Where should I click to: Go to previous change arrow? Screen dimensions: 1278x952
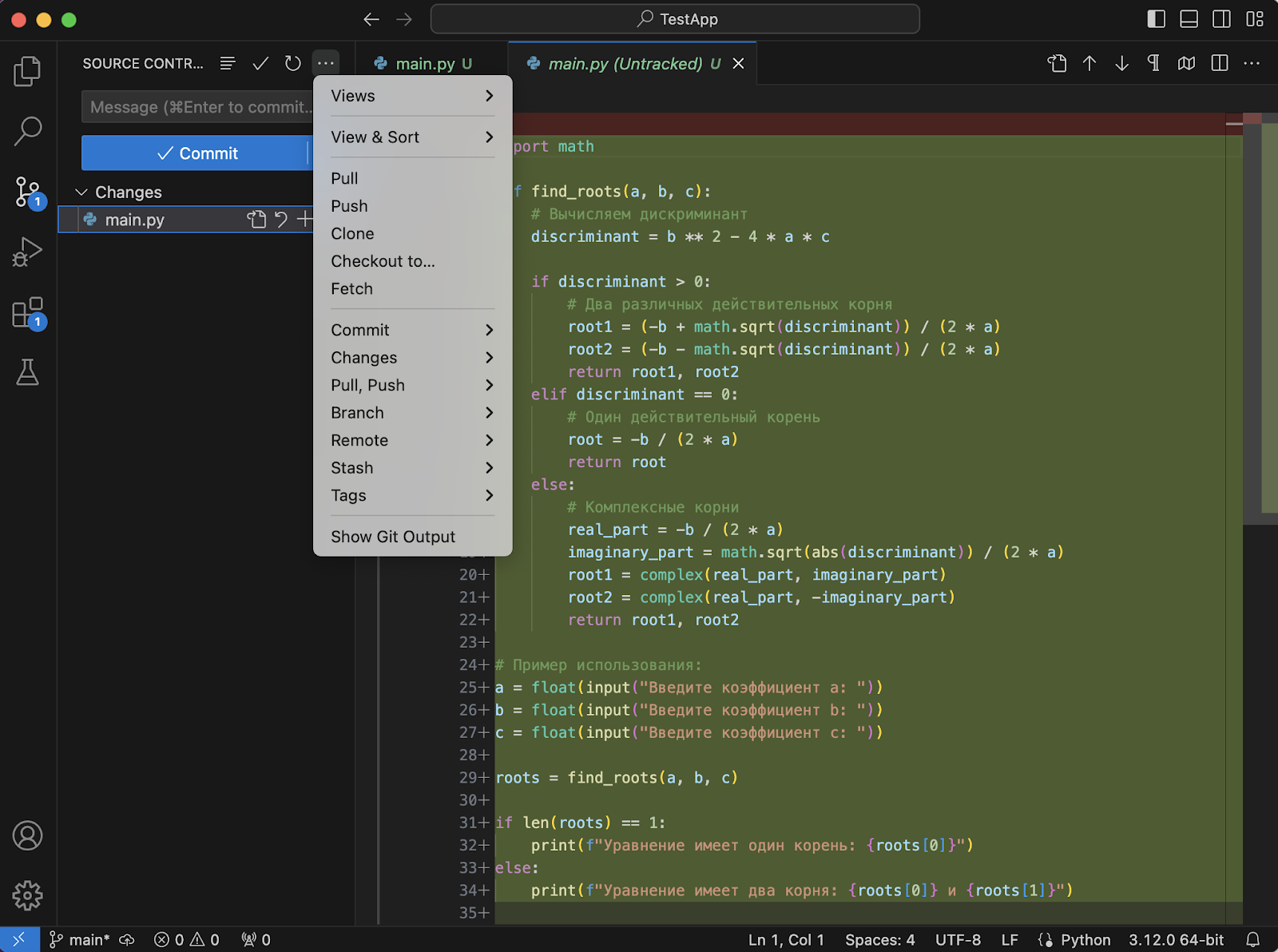point(1089,63)
